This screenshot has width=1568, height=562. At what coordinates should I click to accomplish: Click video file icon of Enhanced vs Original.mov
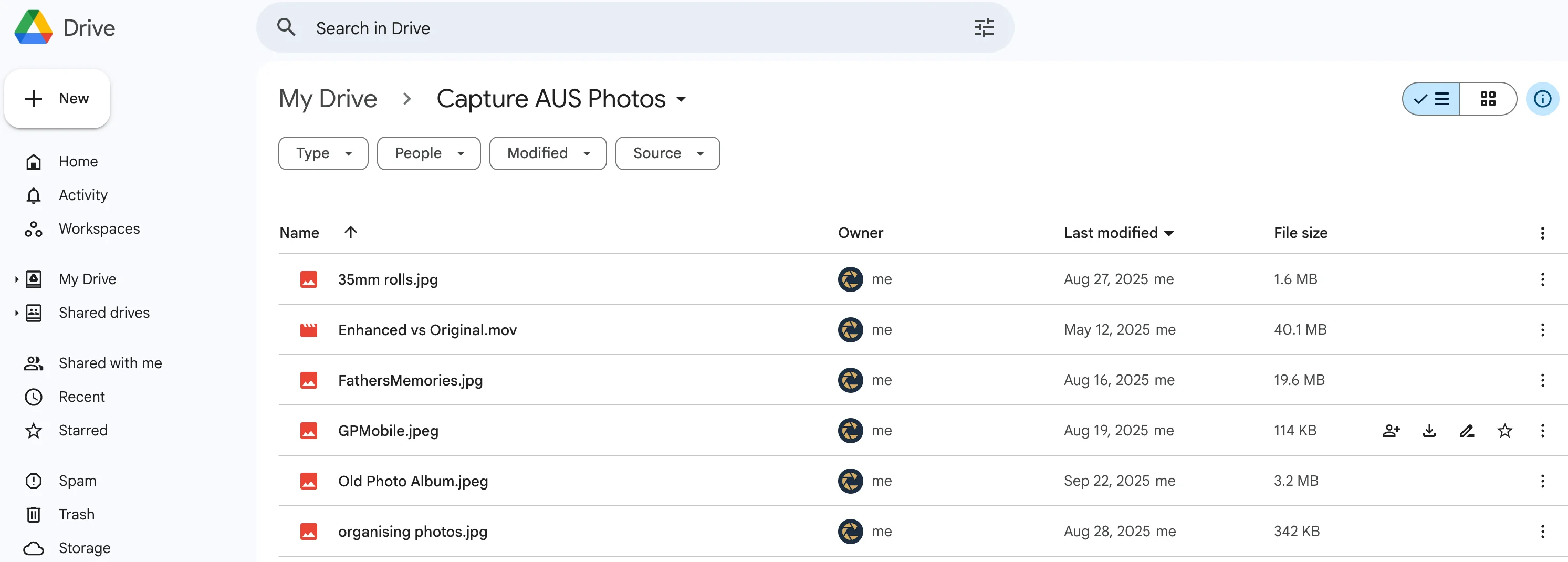click(309, 329)
